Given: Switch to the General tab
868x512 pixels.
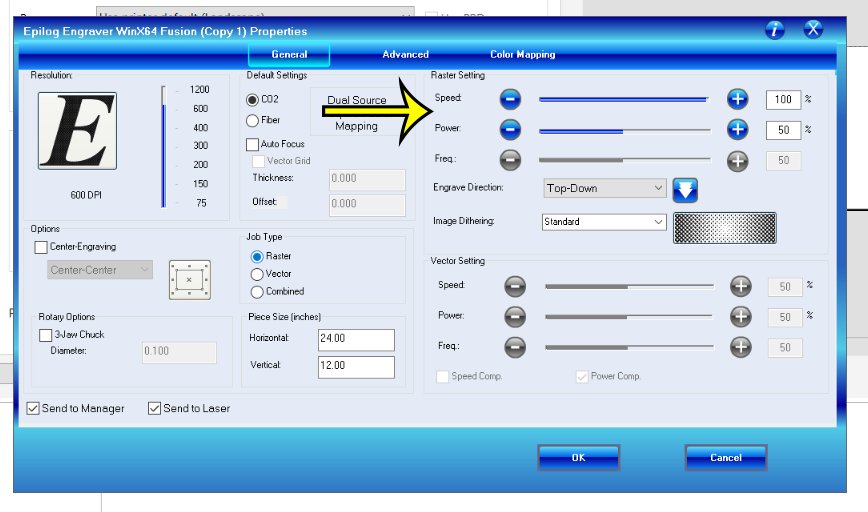Looking at the screenshot, I should tap(289, 54).
